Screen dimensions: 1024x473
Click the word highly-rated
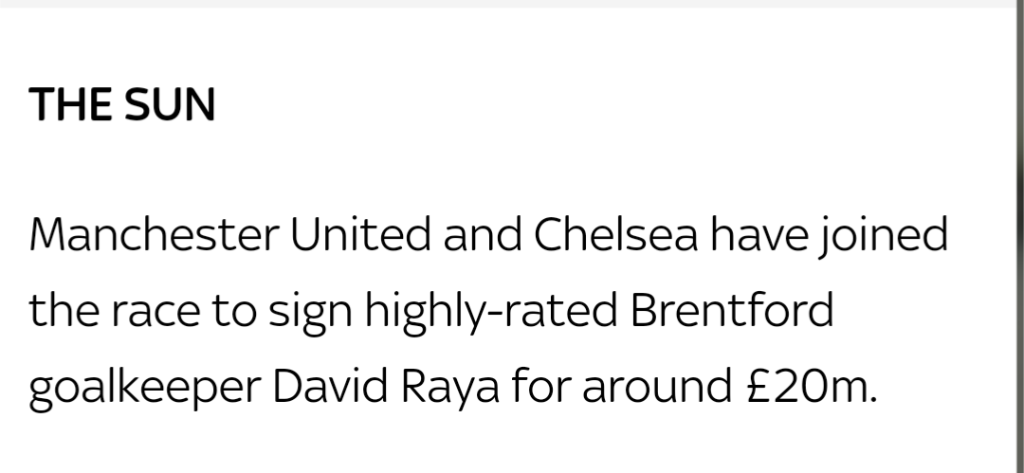(x=465, y=311)
